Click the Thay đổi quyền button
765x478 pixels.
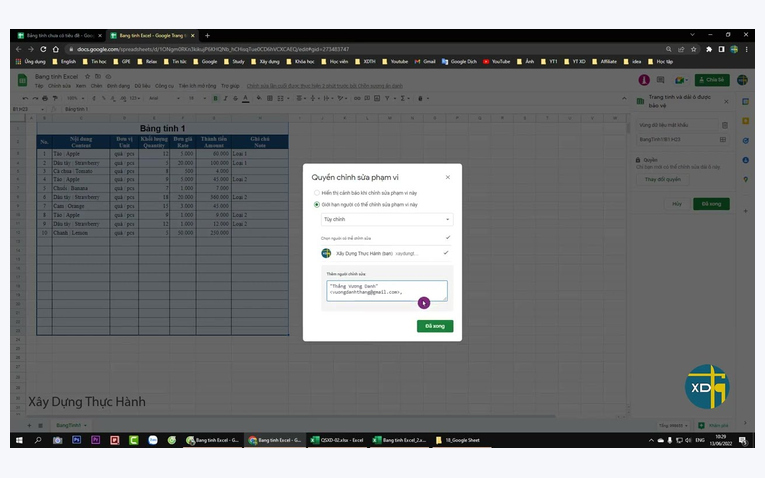click(x=662, y=179)
